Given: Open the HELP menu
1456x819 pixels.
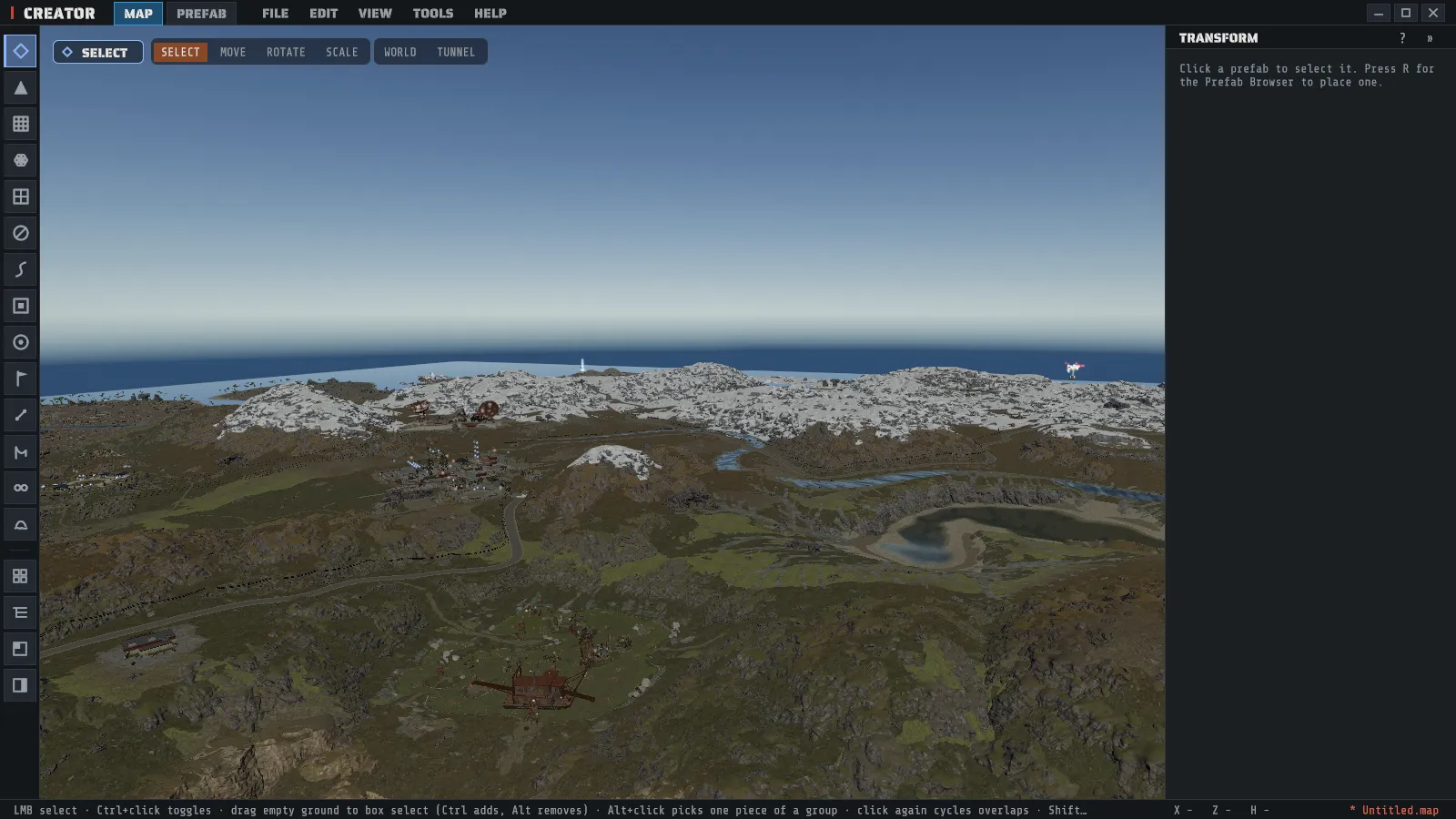Looking at the screenshot, I should pyautogui.click(x=490, y=13).
